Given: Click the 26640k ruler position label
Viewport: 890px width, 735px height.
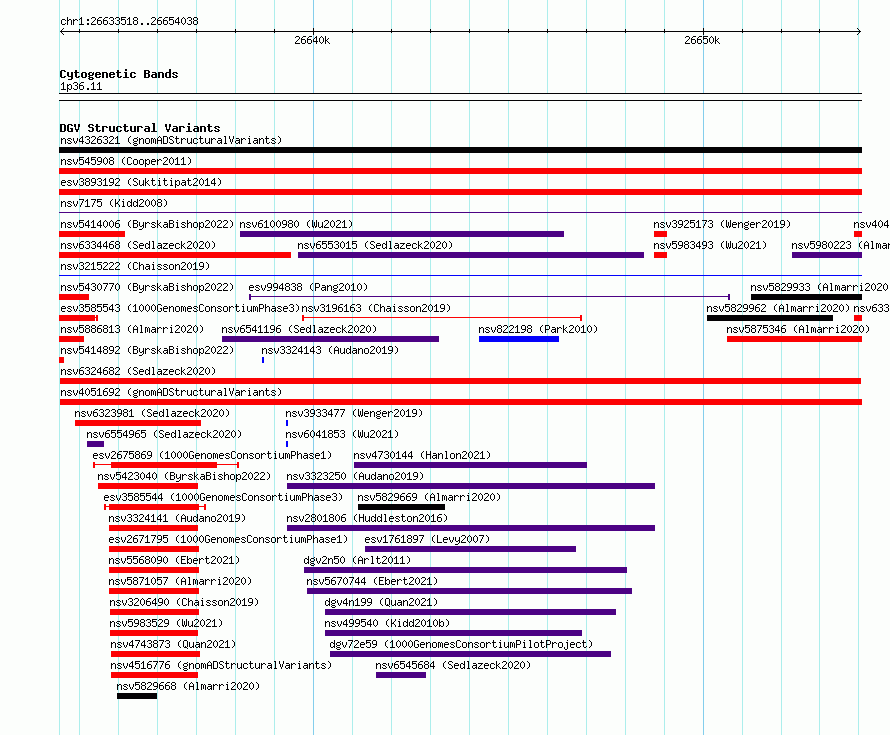Looking at the screenshot, I should [x=312, y=40].
